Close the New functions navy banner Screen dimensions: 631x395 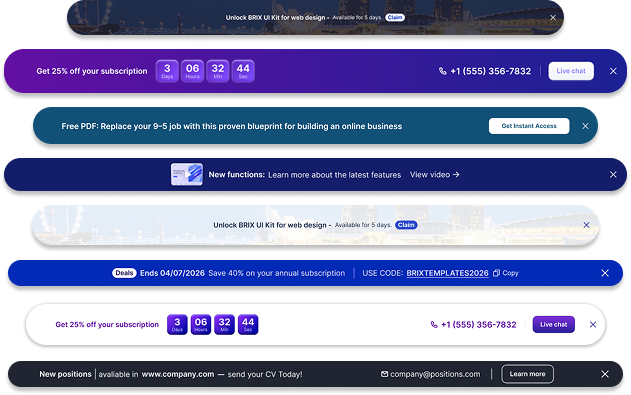[613, 175]
